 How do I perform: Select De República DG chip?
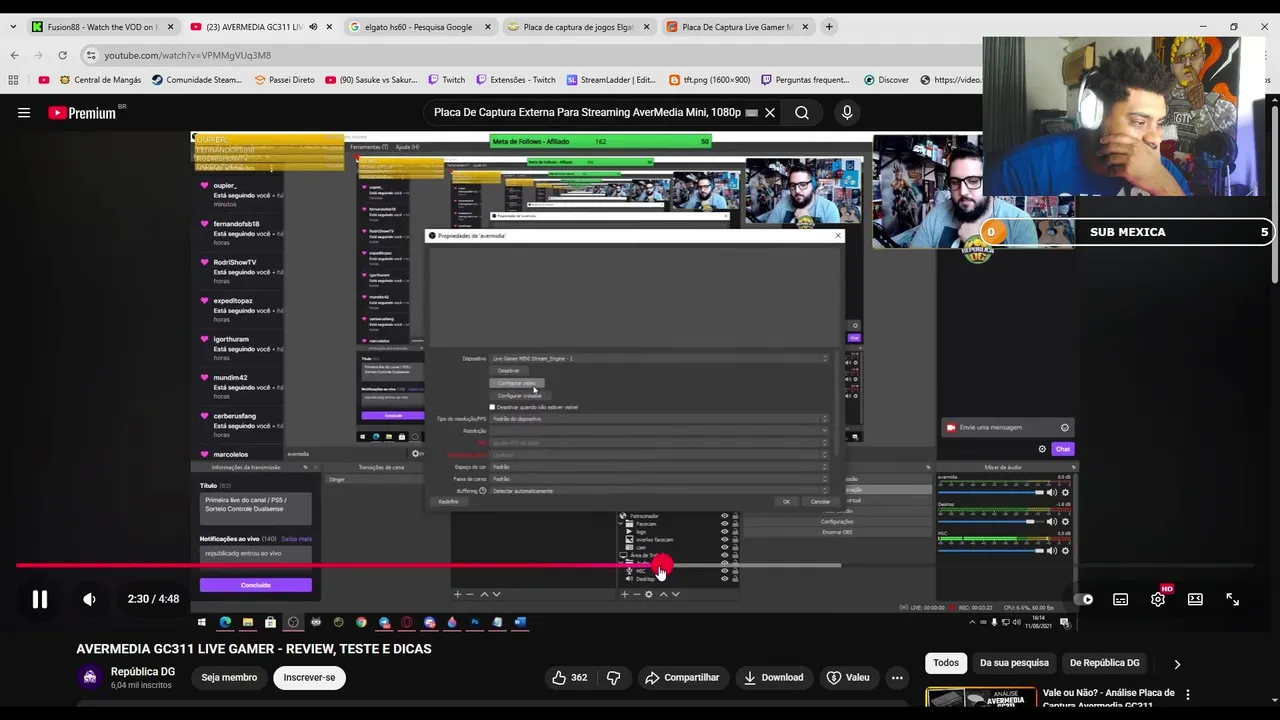(x=1104, y=663)
